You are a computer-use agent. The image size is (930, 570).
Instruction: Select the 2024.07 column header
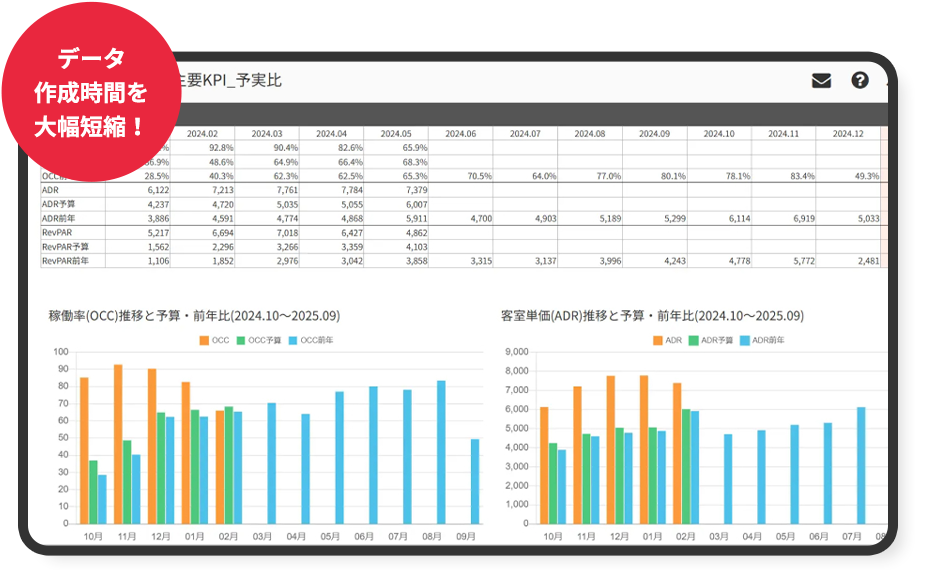tap(525, 134)
